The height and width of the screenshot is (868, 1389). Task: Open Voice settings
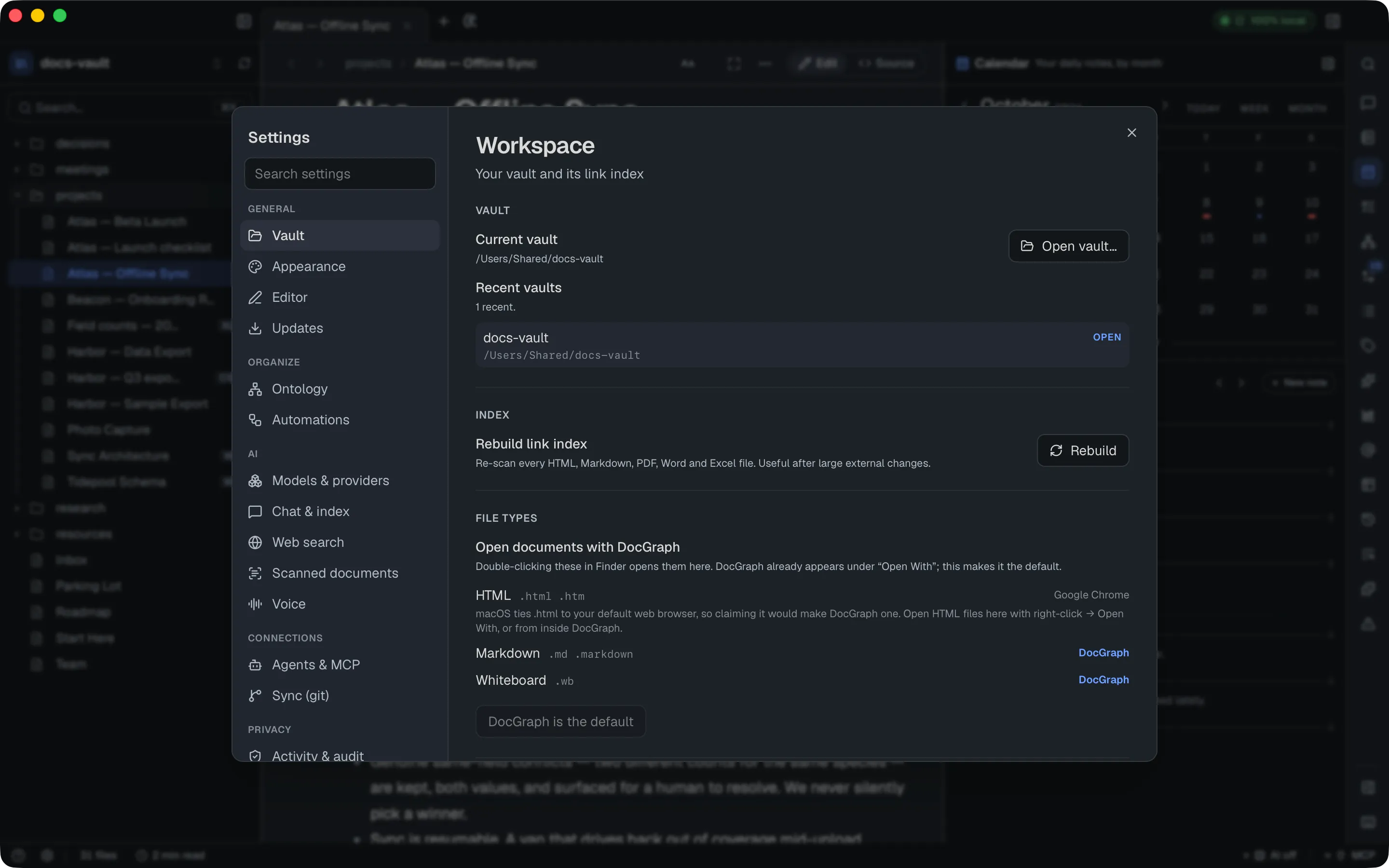(x=340, y=604)
